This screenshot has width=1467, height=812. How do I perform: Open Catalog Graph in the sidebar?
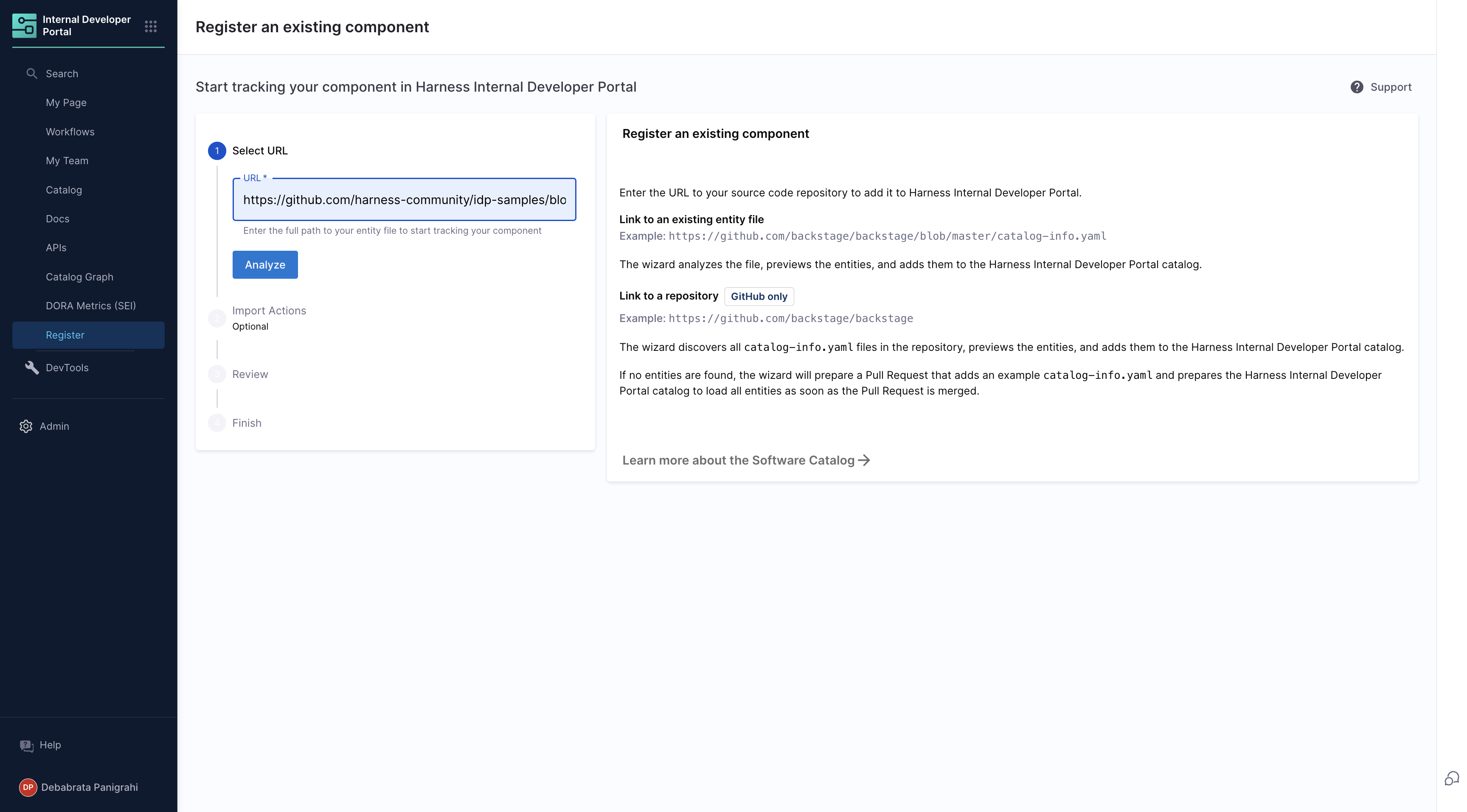(x=79, y=277)
